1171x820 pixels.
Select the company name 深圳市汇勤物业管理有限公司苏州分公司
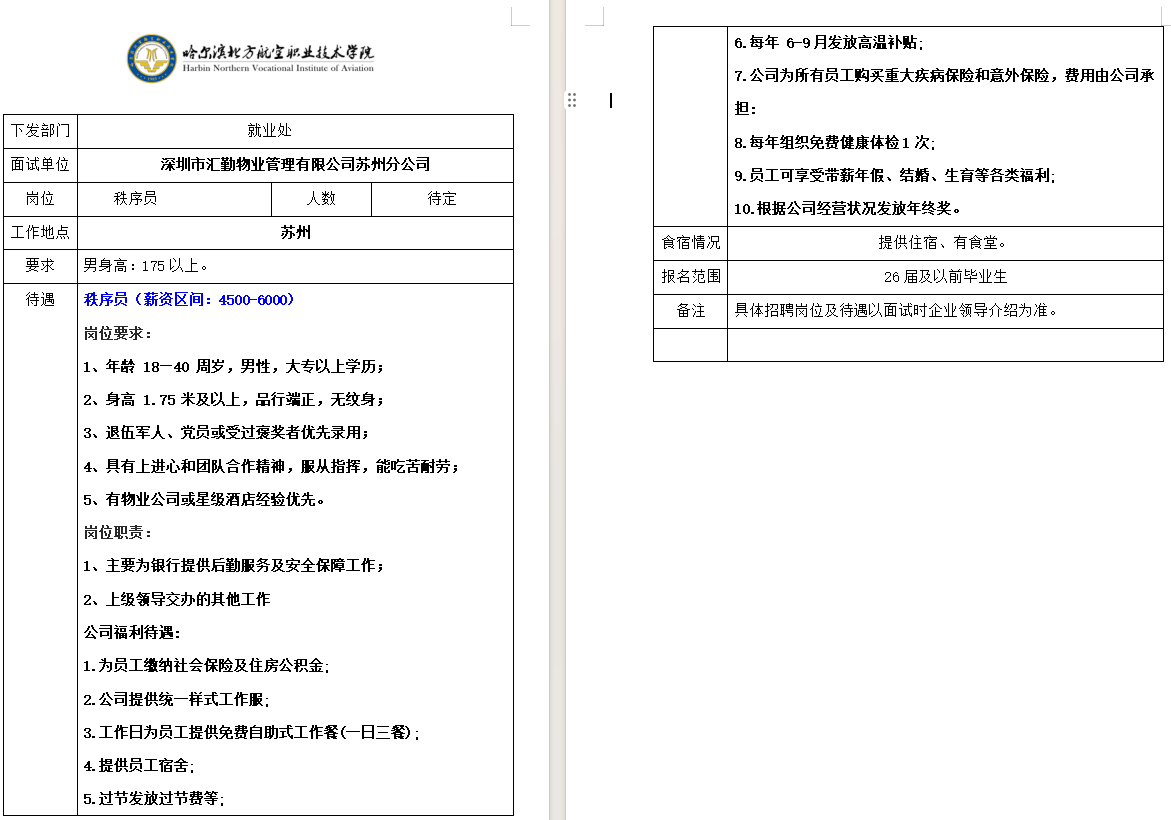295,165
